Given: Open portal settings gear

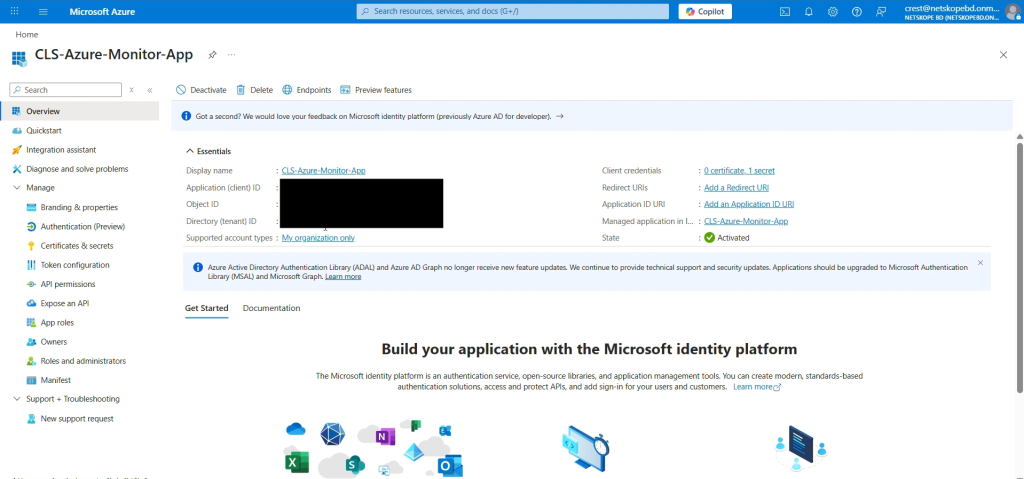Looking at the screenshot, I should click(x=833, y=12).
